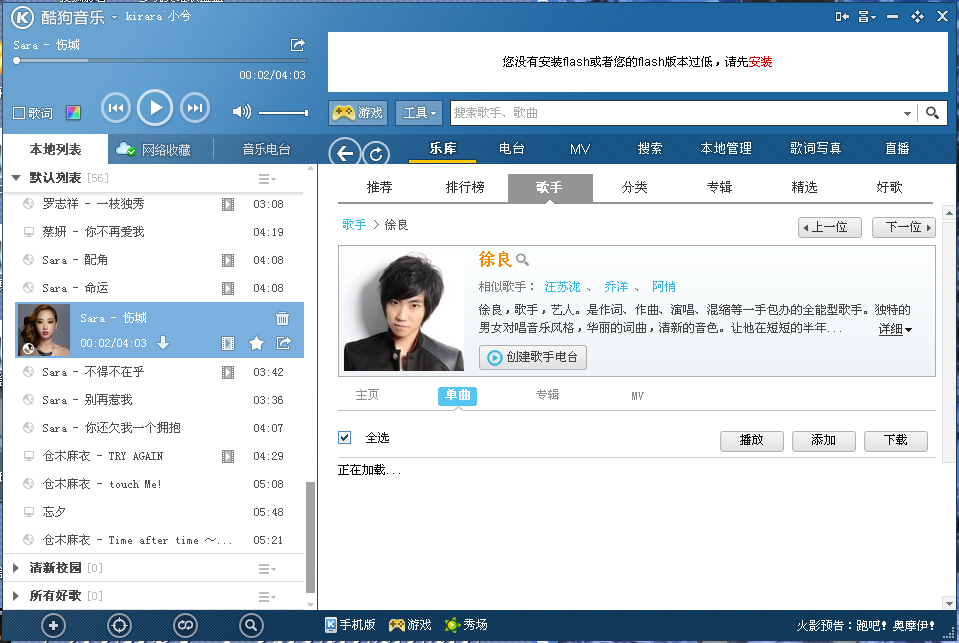Mute the volume speaker icon
959x643 pixels.
point(241,112)
